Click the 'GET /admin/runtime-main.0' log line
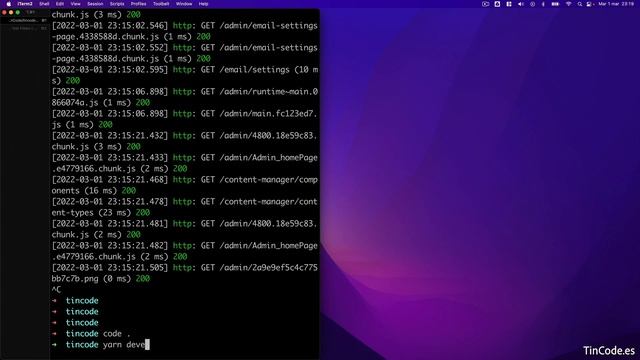The width and height of the screenshot is (640, 360). pyautogui.click(x=184, y=92)
